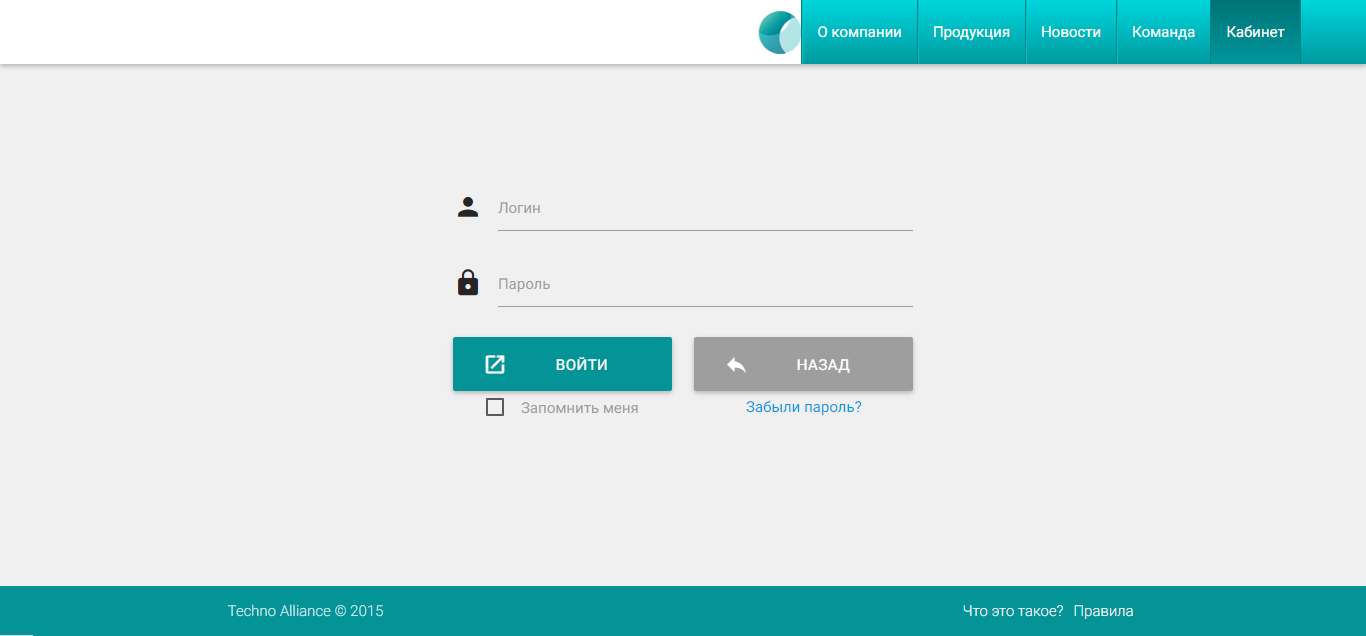Open the О компании menu item

pos(859,32)
